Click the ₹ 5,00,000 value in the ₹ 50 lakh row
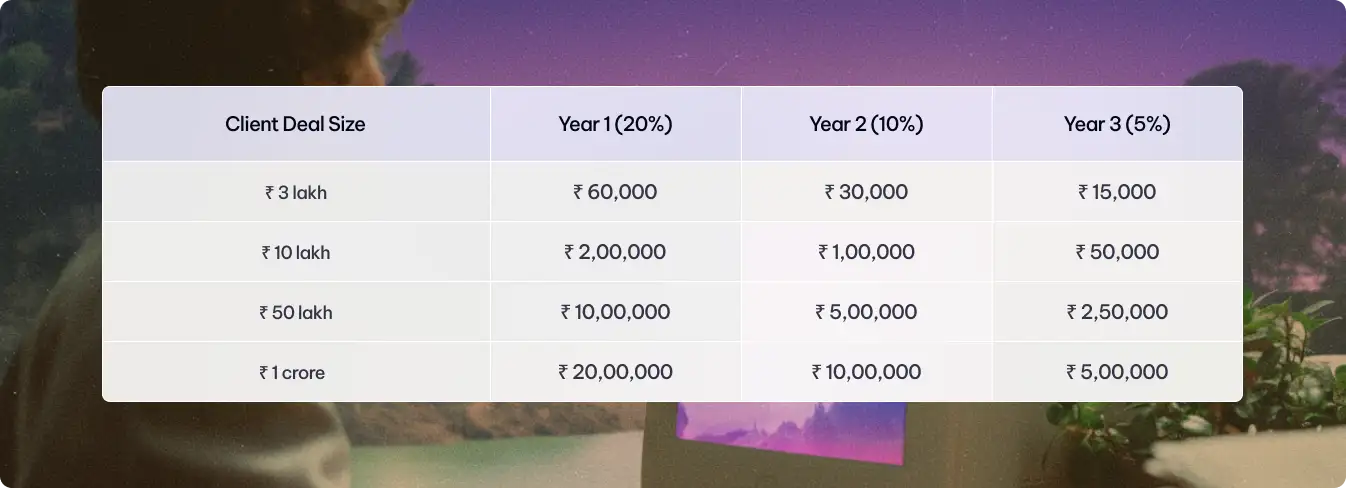 tap(866, 312)
